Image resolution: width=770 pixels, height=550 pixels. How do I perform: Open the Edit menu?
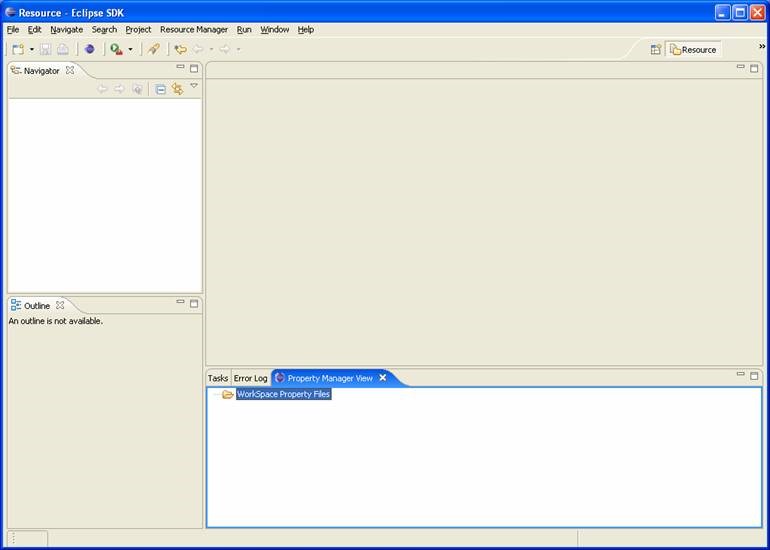(x=34, y=29)
